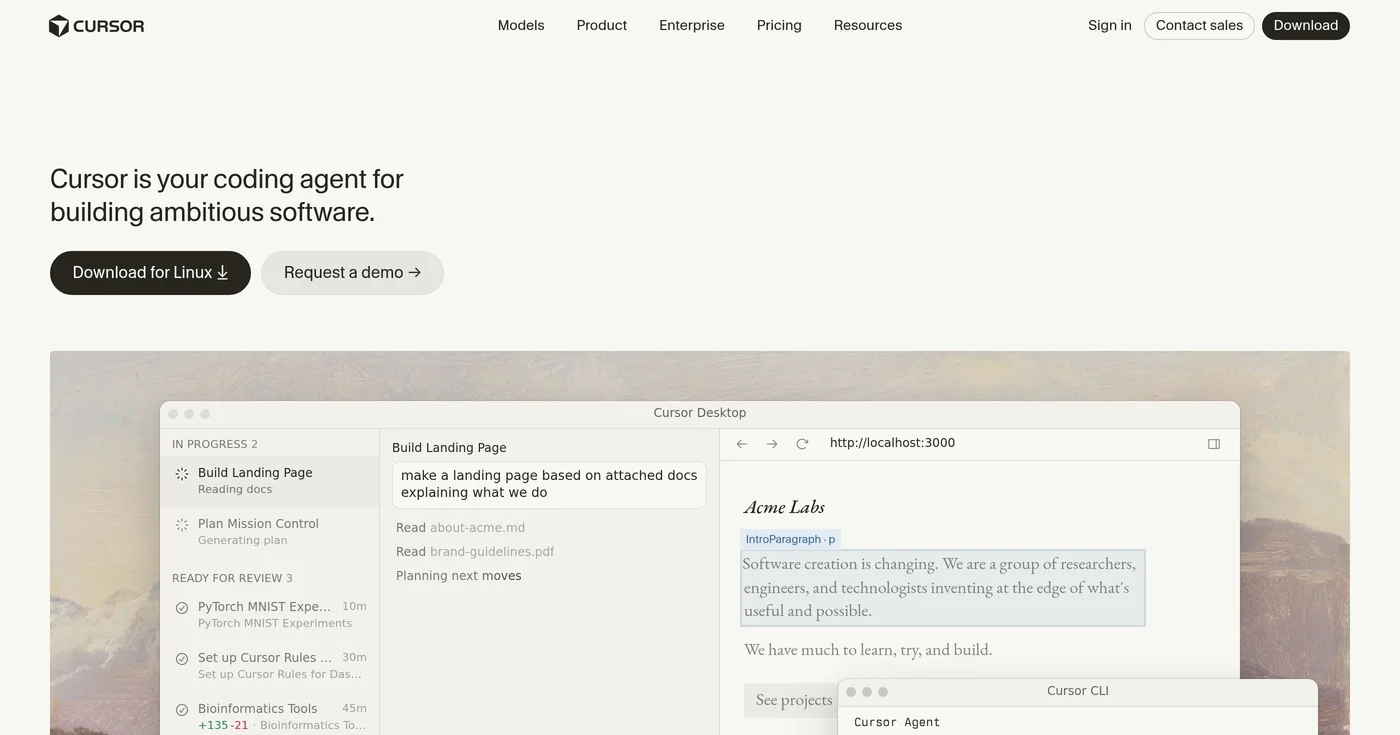
Task: Open the Enterprise menu item
Action: click(692, 25)
